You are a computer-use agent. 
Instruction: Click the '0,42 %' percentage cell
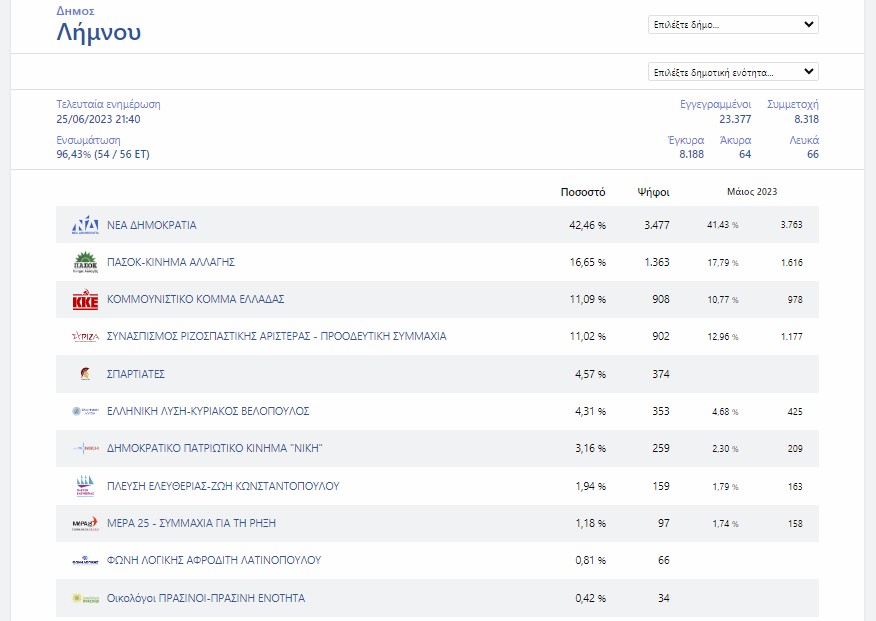click(x=590, y=598)
